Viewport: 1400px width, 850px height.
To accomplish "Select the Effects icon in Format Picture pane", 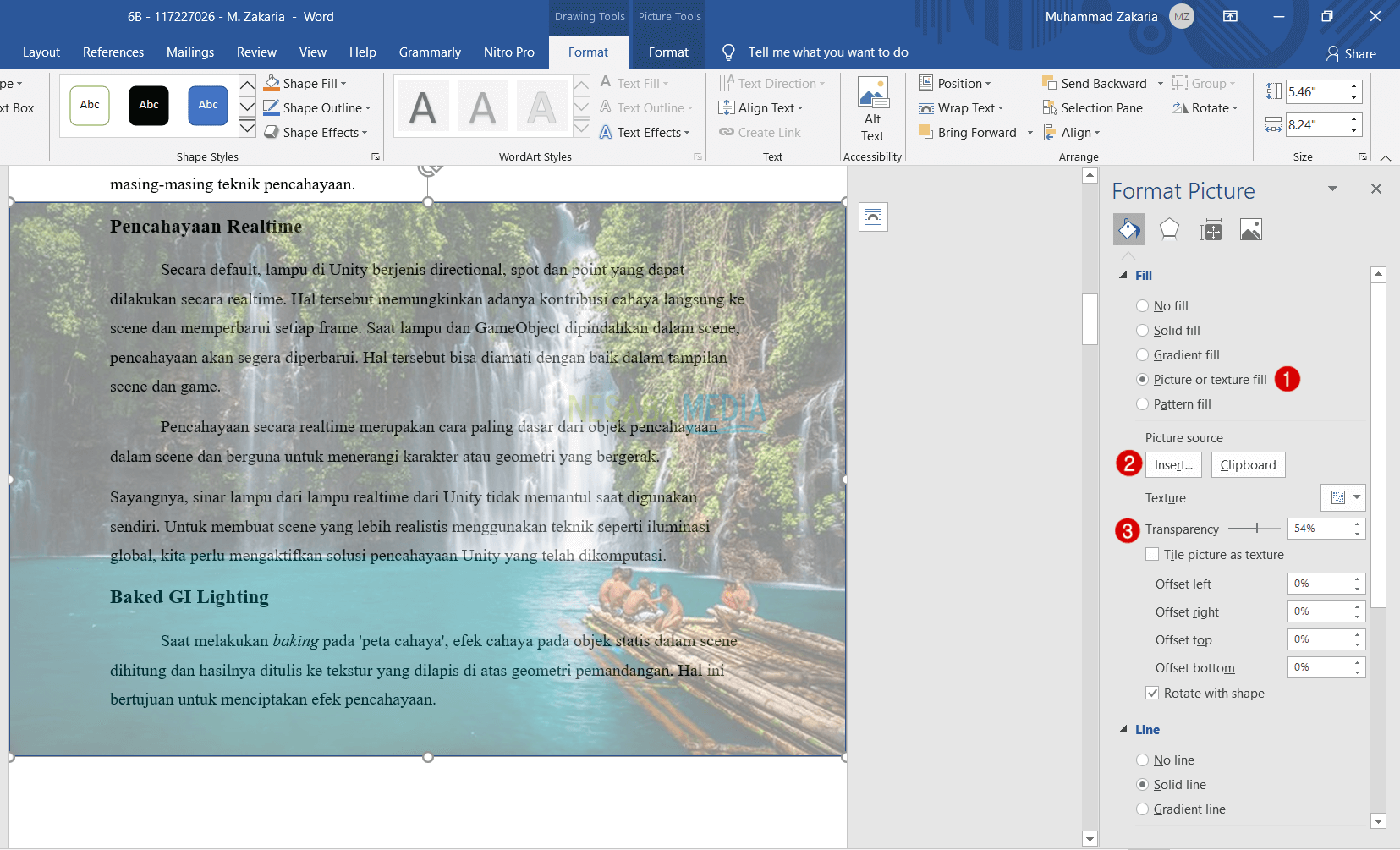I will [1169, 228].
